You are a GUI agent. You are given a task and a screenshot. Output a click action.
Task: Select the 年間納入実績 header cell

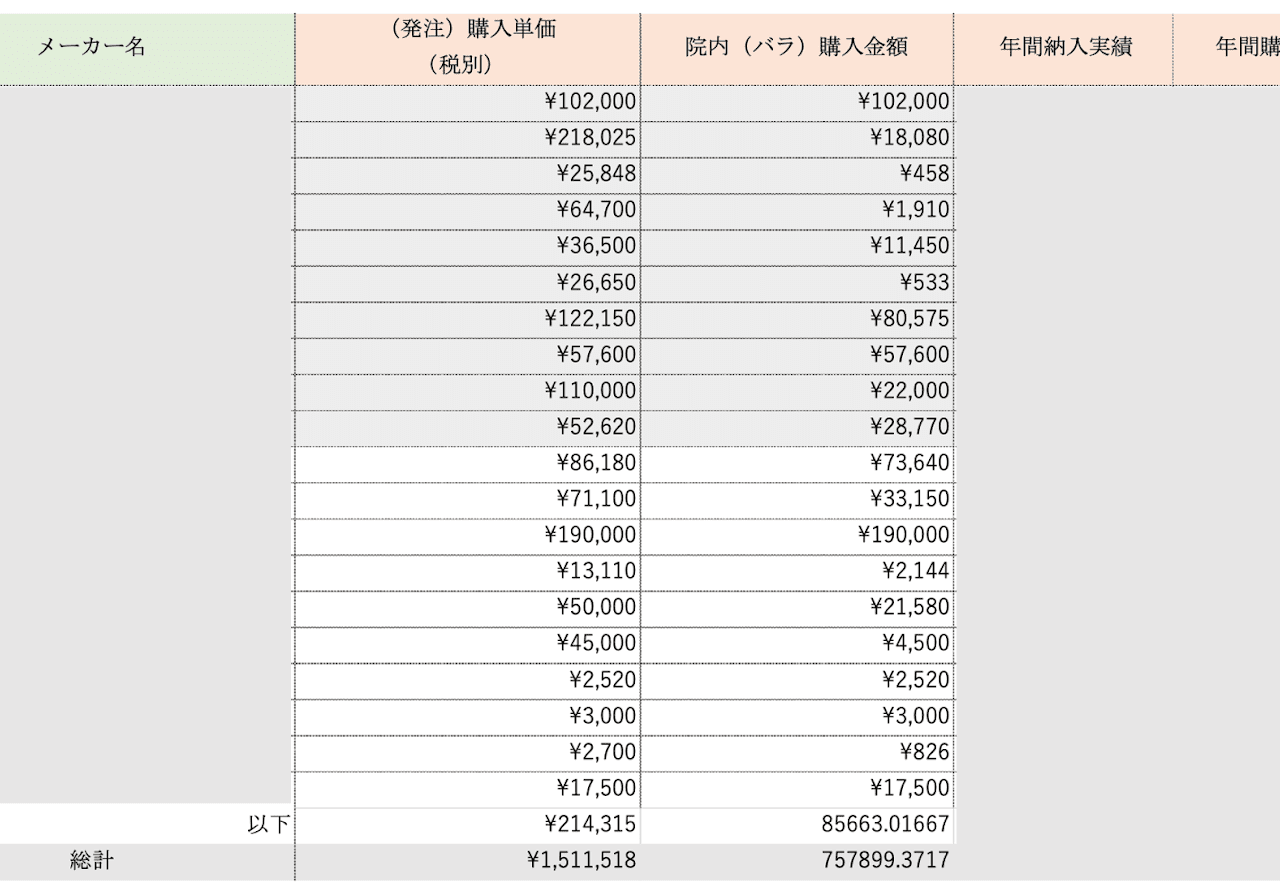(x=1063, y=48)
